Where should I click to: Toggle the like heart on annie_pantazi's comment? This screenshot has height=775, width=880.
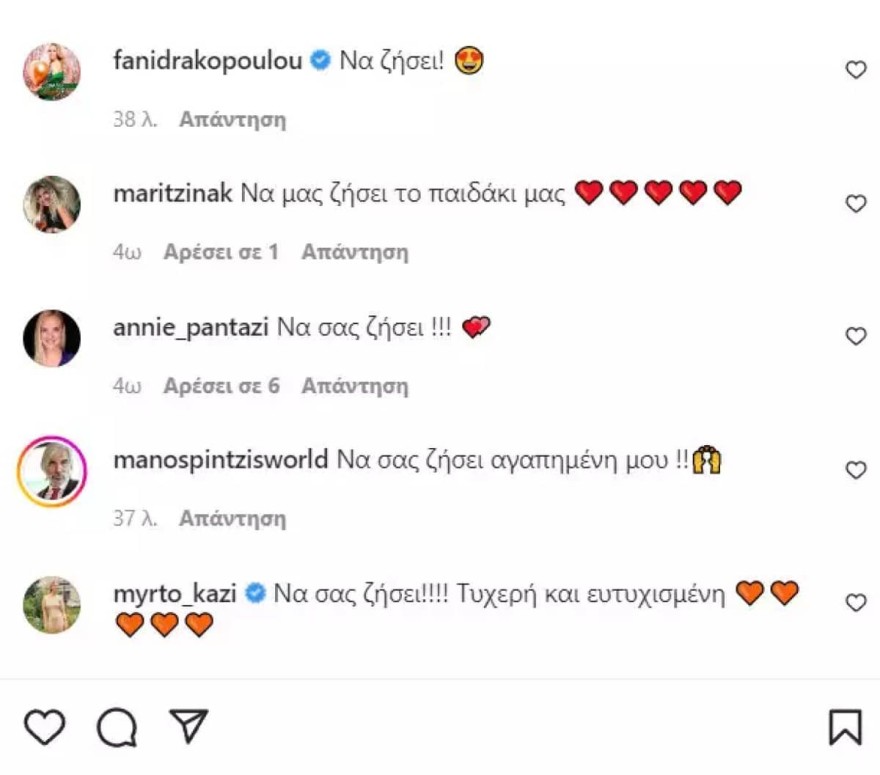click(856, 336)
